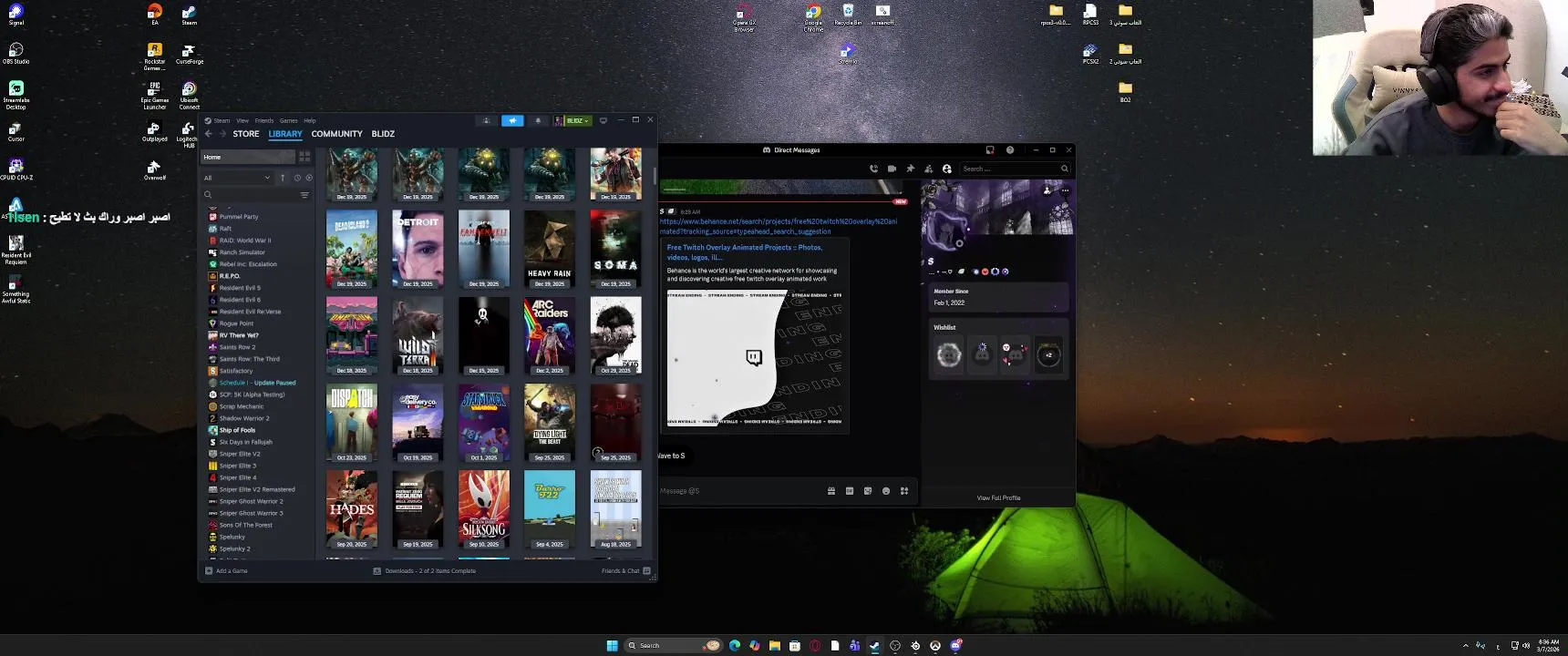
Task: Open ARC Raiders game cover
Action: pos(550,335)
